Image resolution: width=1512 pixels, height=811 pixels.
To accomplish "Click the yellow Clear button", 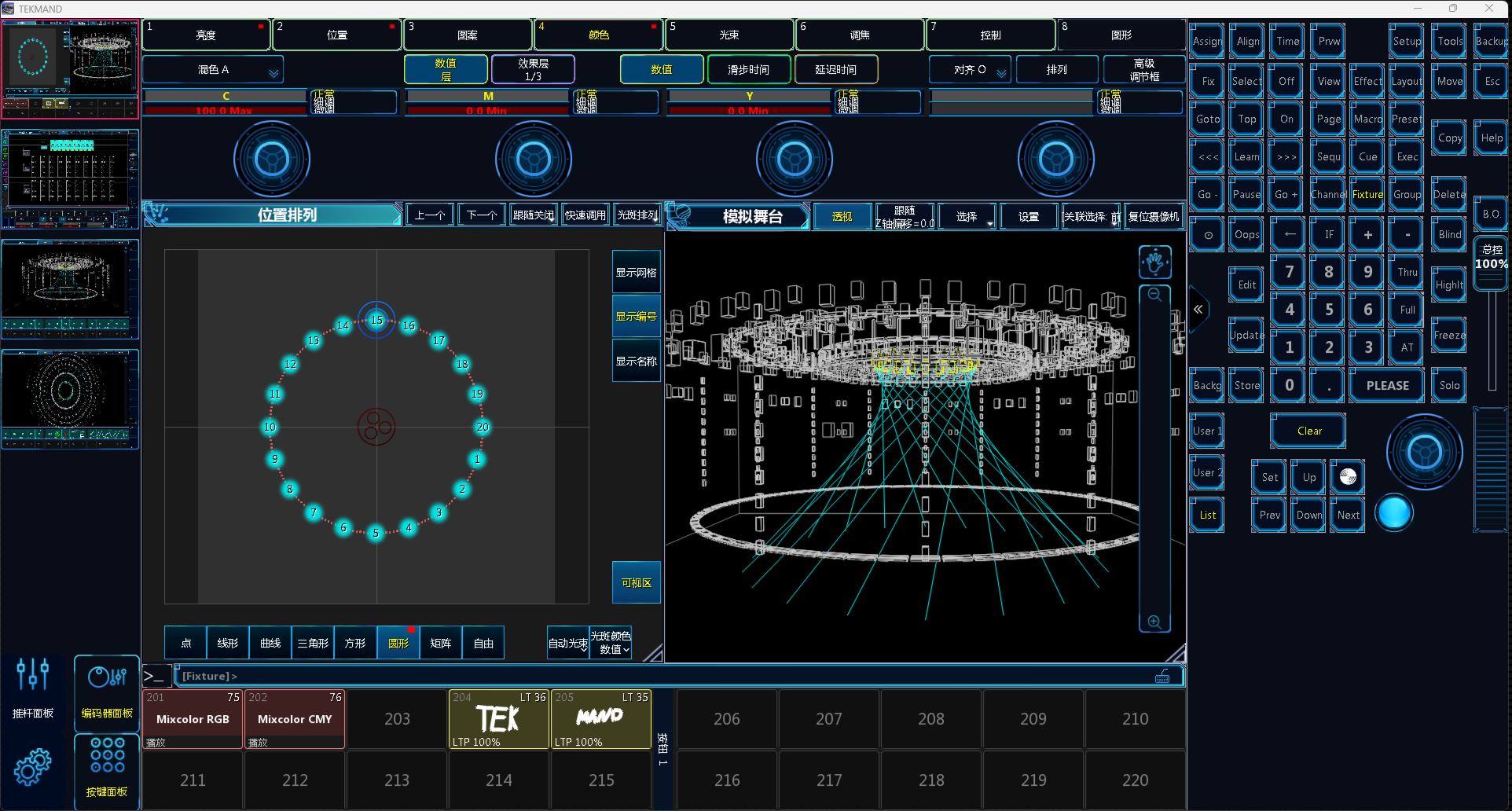I will pos(1308,431).
